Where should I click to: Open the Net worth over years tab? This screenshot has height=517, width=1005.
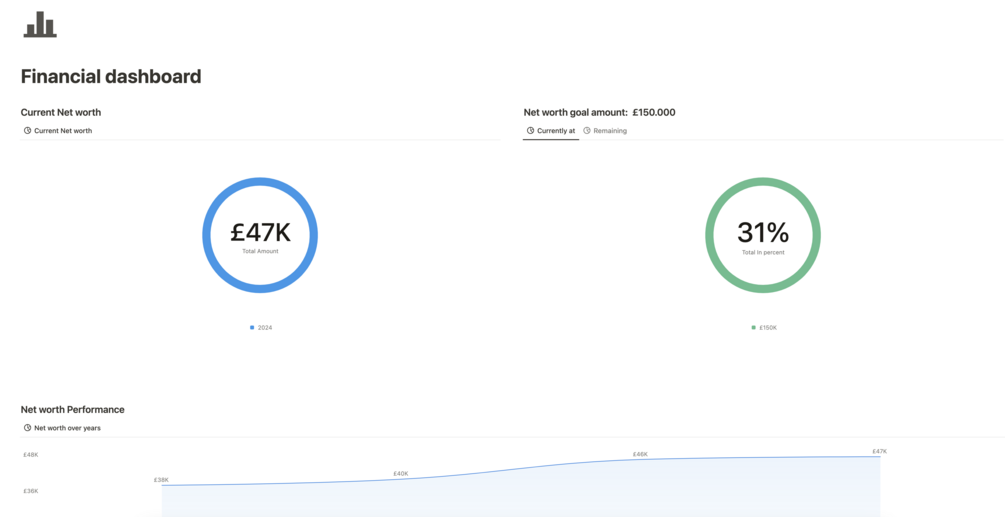(x=62, y=428)
